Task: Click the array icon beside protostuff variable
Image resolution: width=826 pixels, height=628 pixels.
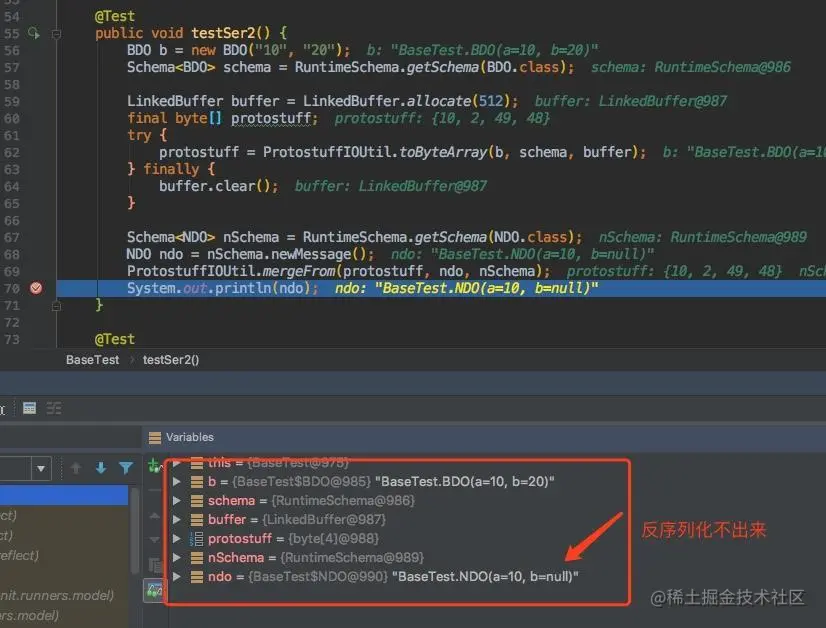Action: point(196,538)
